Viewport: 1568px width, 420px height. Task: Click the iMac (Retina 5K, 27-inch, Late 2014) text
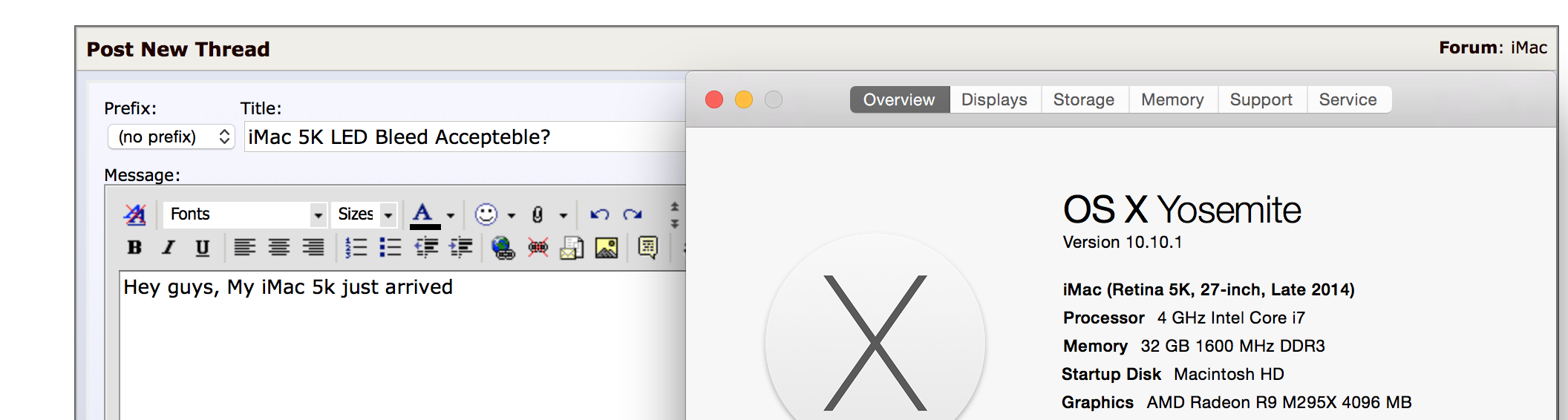coord(1209,289)
